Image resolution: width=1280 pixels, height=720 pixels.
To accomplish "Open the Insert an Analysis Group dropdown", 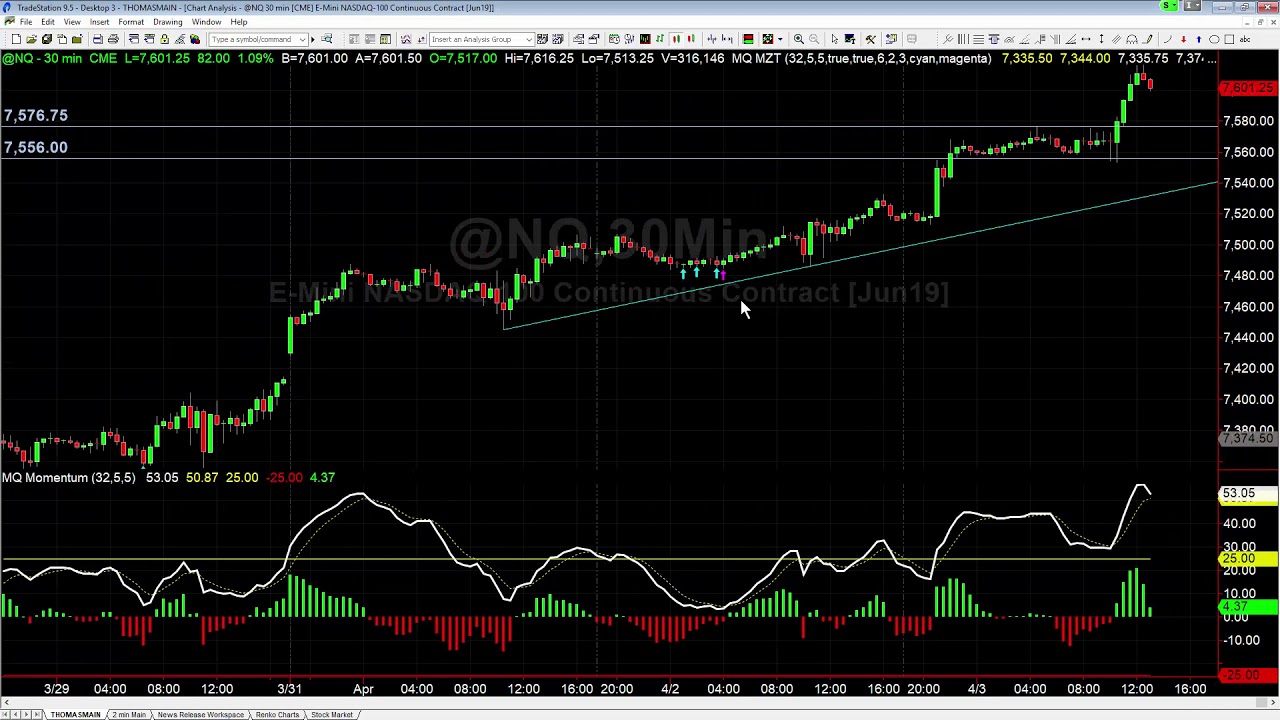I will 530,39.
